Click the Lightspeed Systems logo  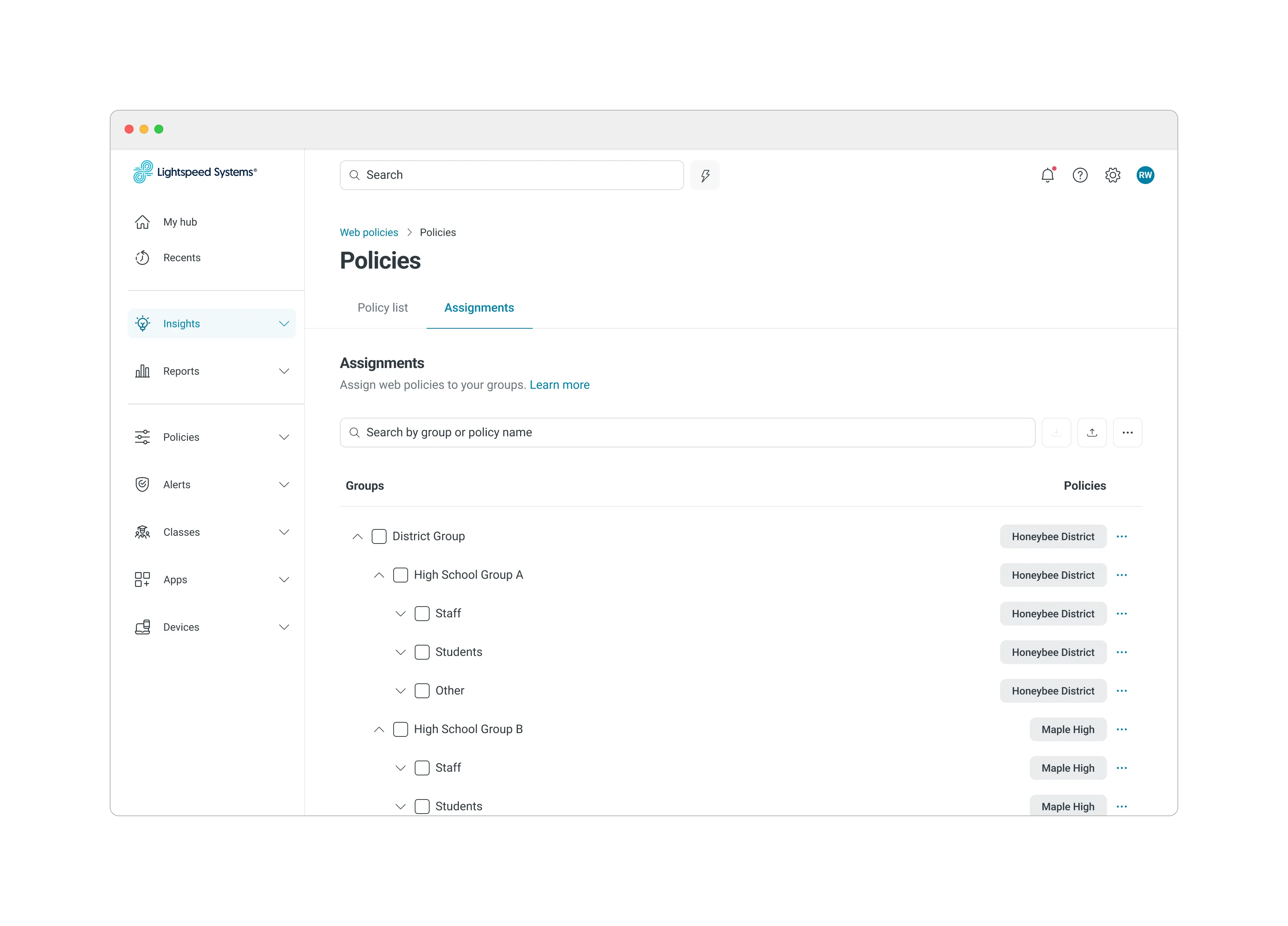pos(195,171)
